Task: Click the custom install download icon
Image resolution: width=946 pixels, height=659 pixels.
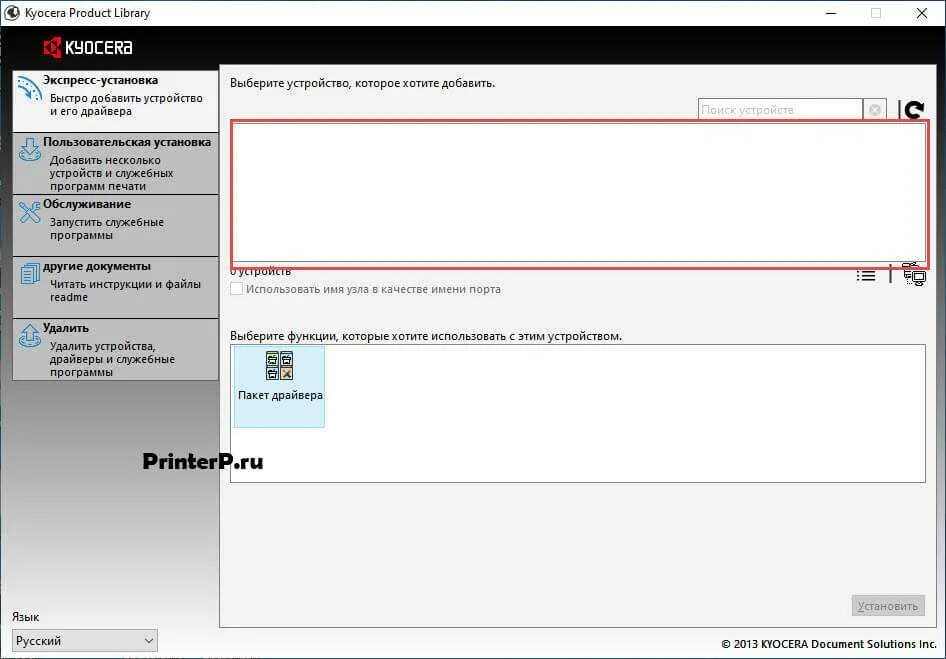Action: pos(30,150)
